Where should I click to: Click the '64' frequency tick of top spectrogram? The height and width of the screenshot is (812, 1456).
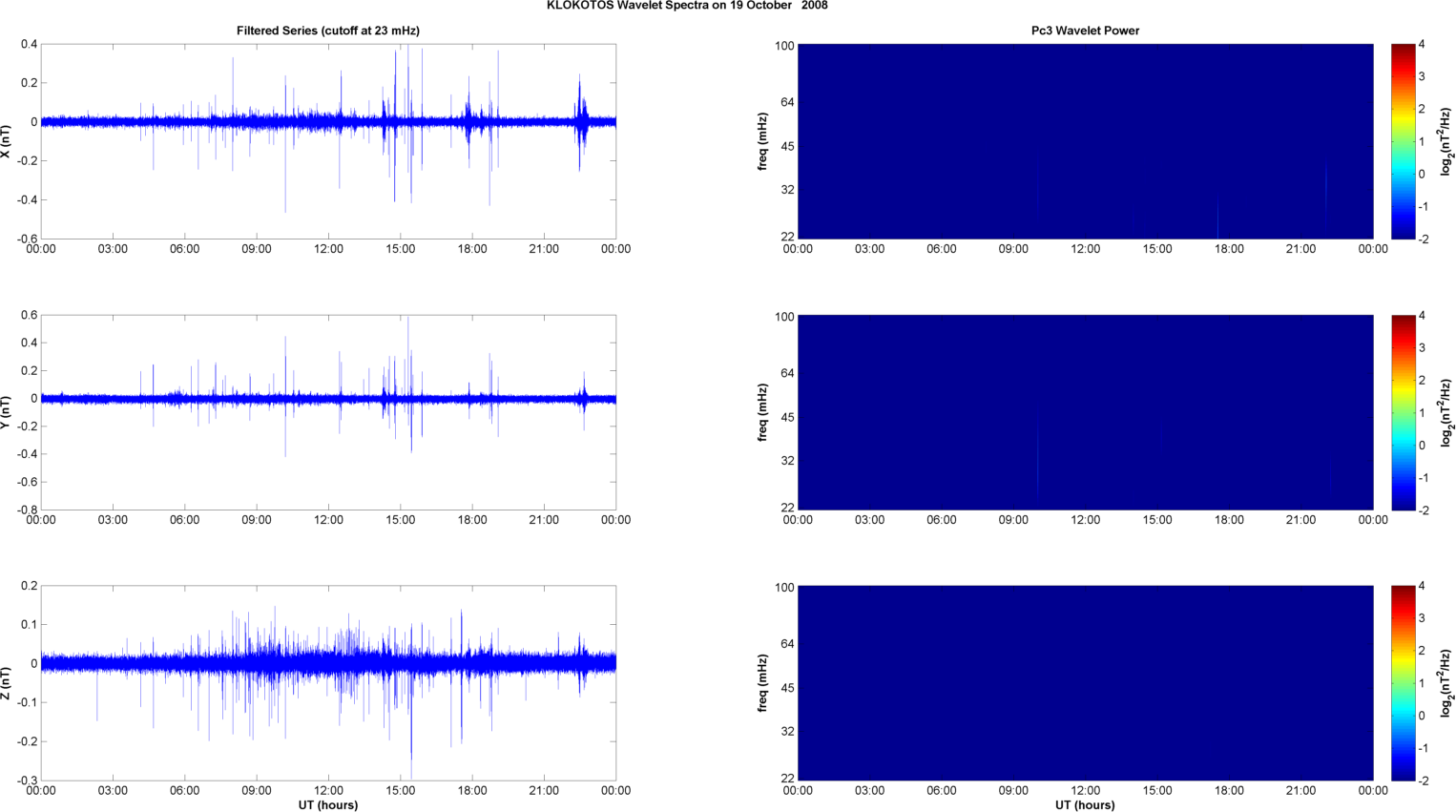pyautogui.click(x=787, y=102)
